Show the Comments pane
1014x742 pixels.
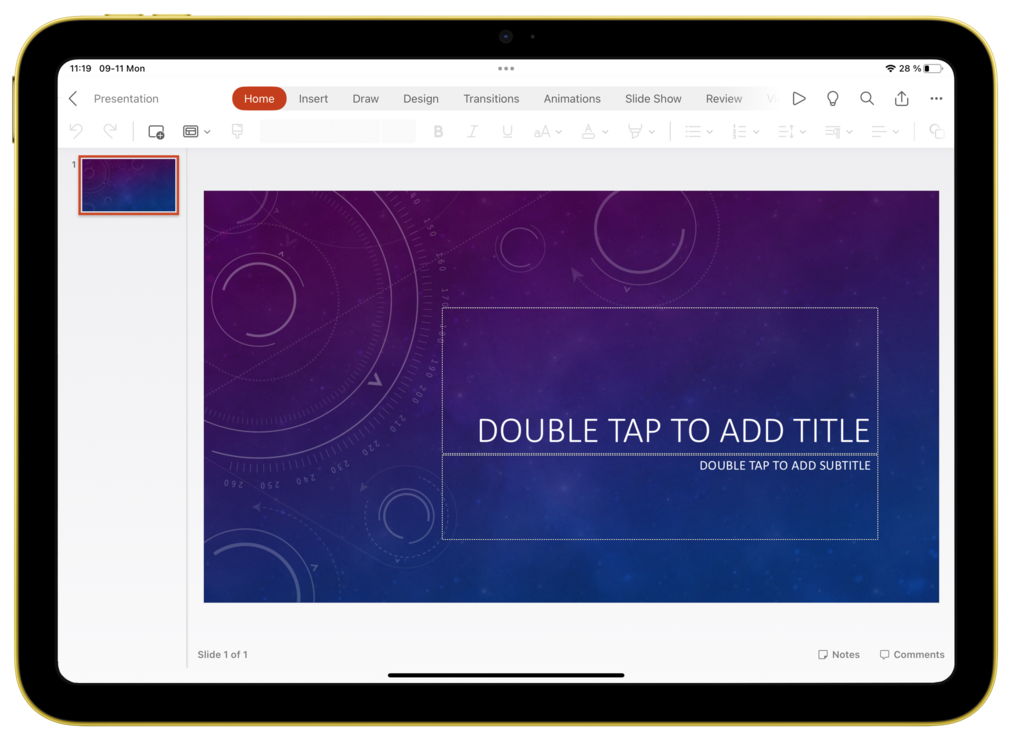(911, 655)
